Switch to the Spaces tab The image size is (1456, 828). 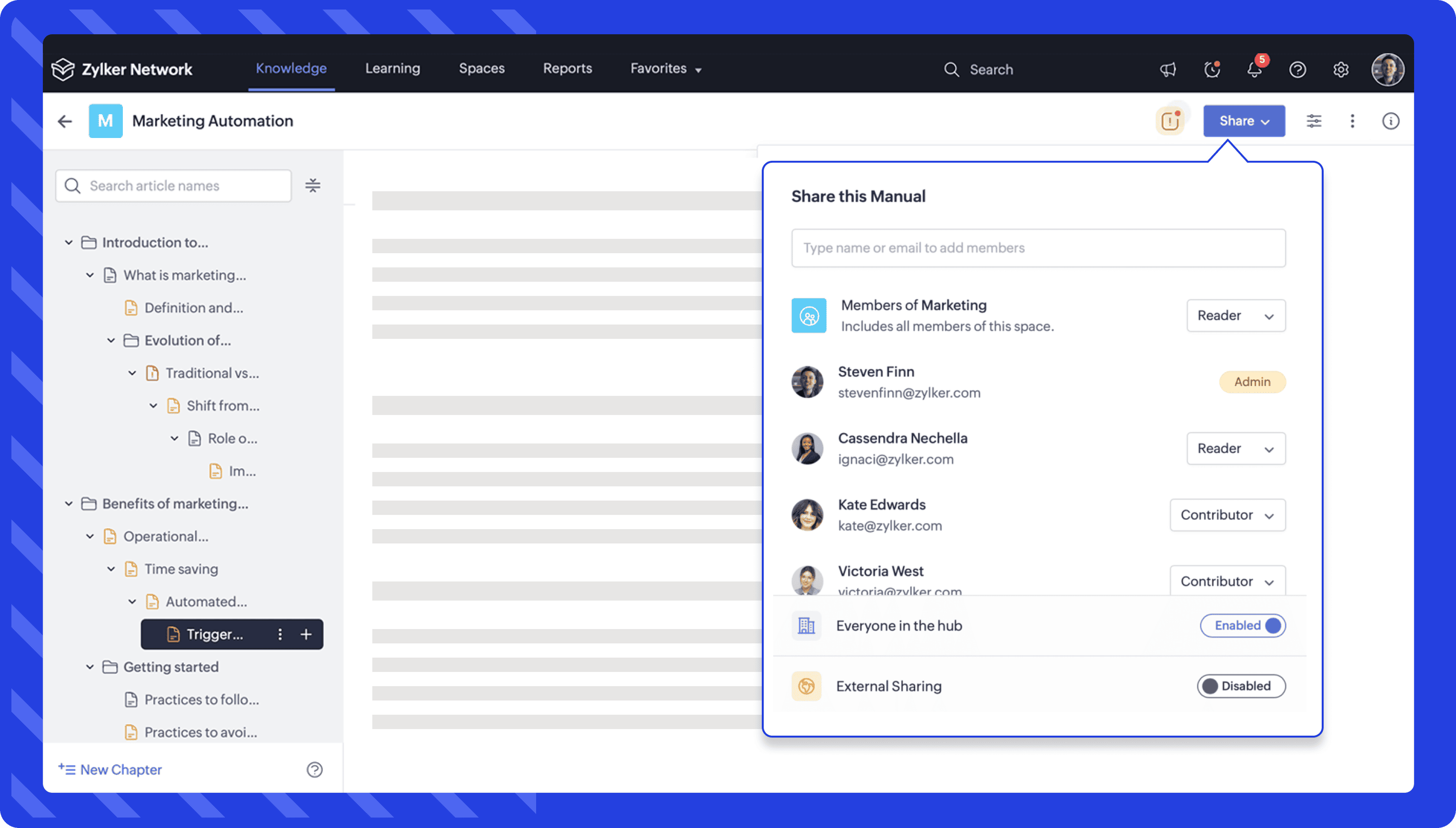481,68
